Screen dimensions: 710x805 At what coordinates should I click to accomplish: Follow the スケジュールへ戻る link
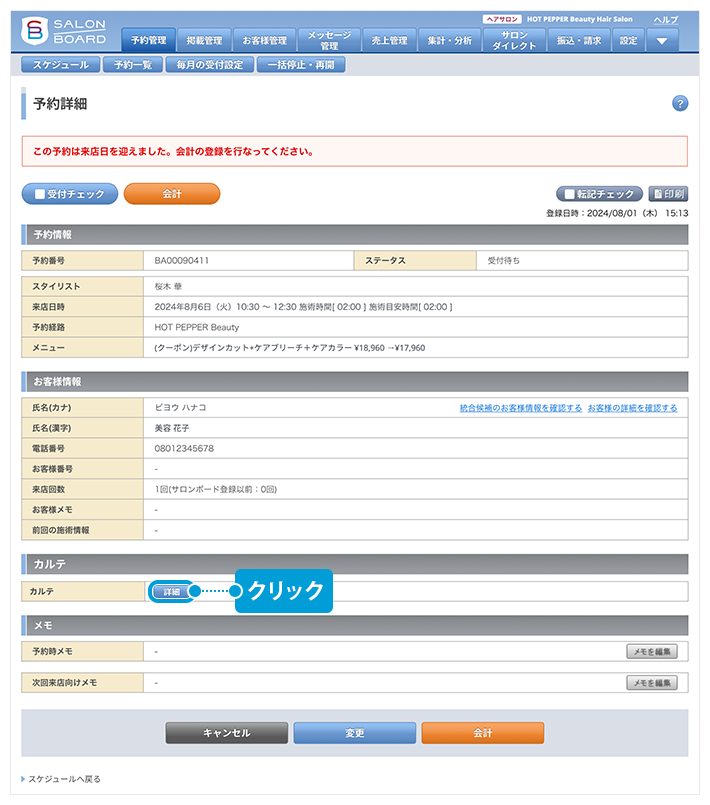coord(64,779)
